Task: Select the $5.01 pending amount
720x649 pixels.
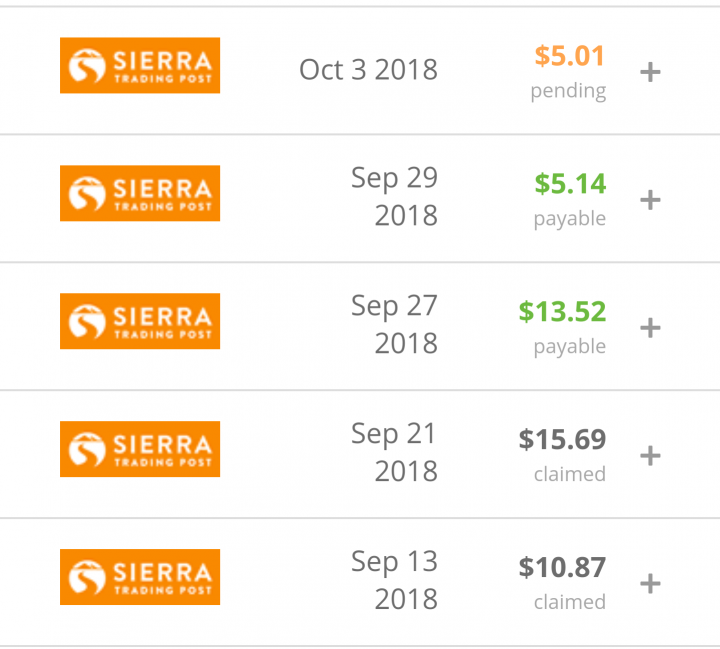Action: coord(569,56)
